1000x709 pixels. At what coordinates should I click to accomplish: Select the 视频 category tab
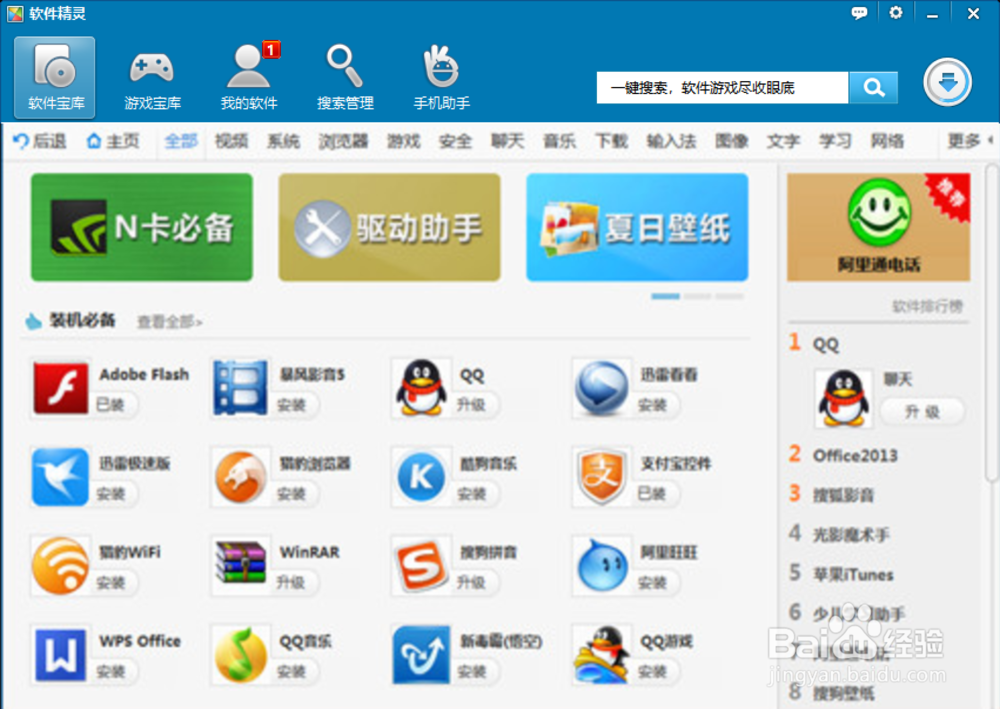(x=232, y=141)
